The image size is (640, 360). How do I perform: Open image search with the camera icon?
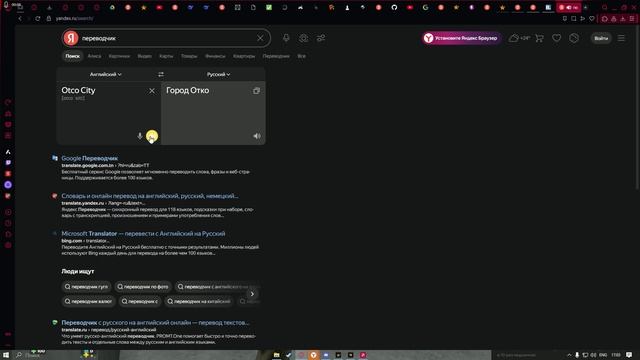coord(303,38)
